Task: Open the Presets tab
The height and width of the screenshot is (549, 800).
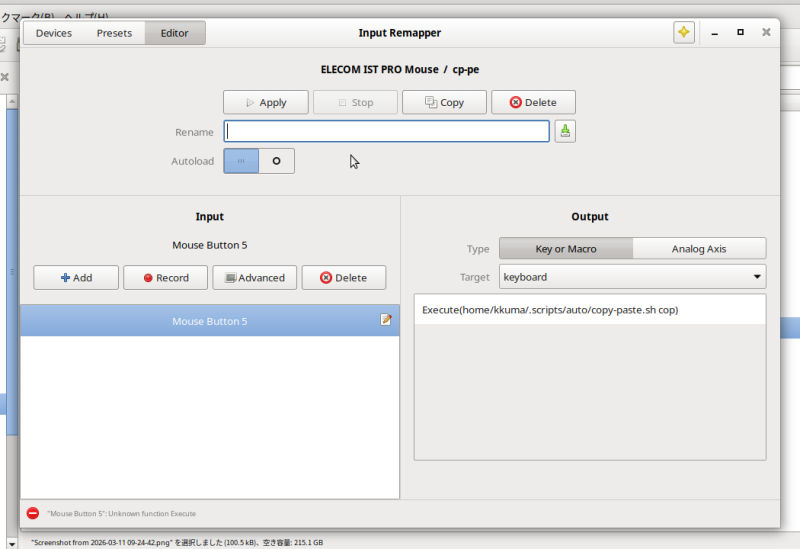Action: pyautogui.click(x=114, y=33)
